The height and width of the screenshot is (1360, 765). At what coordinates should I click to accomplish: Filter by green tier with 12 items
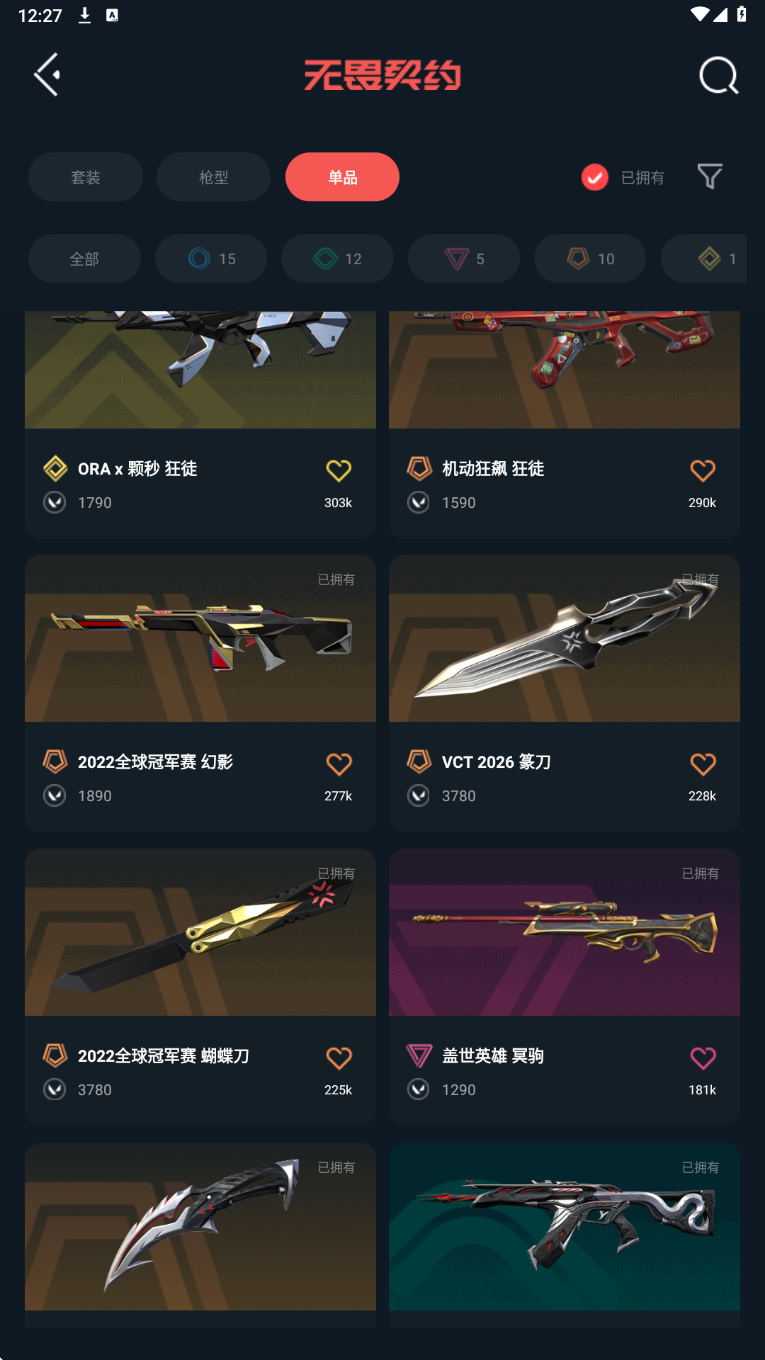pos(337,259)
